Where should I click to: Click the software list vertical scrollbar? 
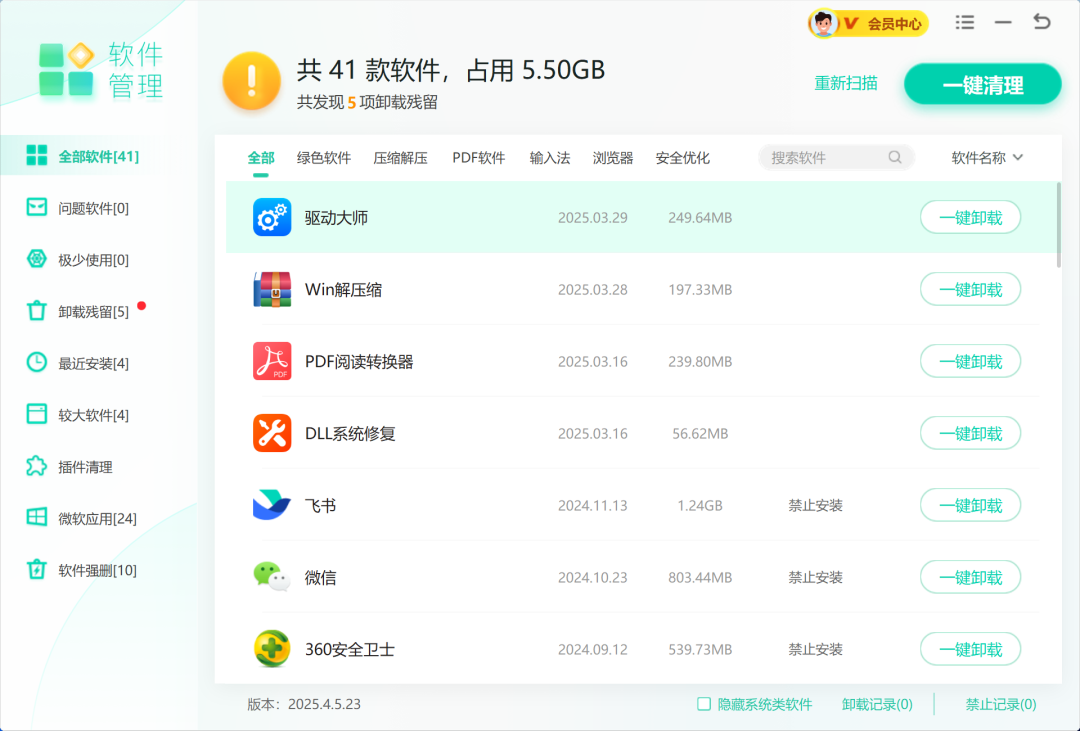pyautogui.click(x=1058, y=225)
